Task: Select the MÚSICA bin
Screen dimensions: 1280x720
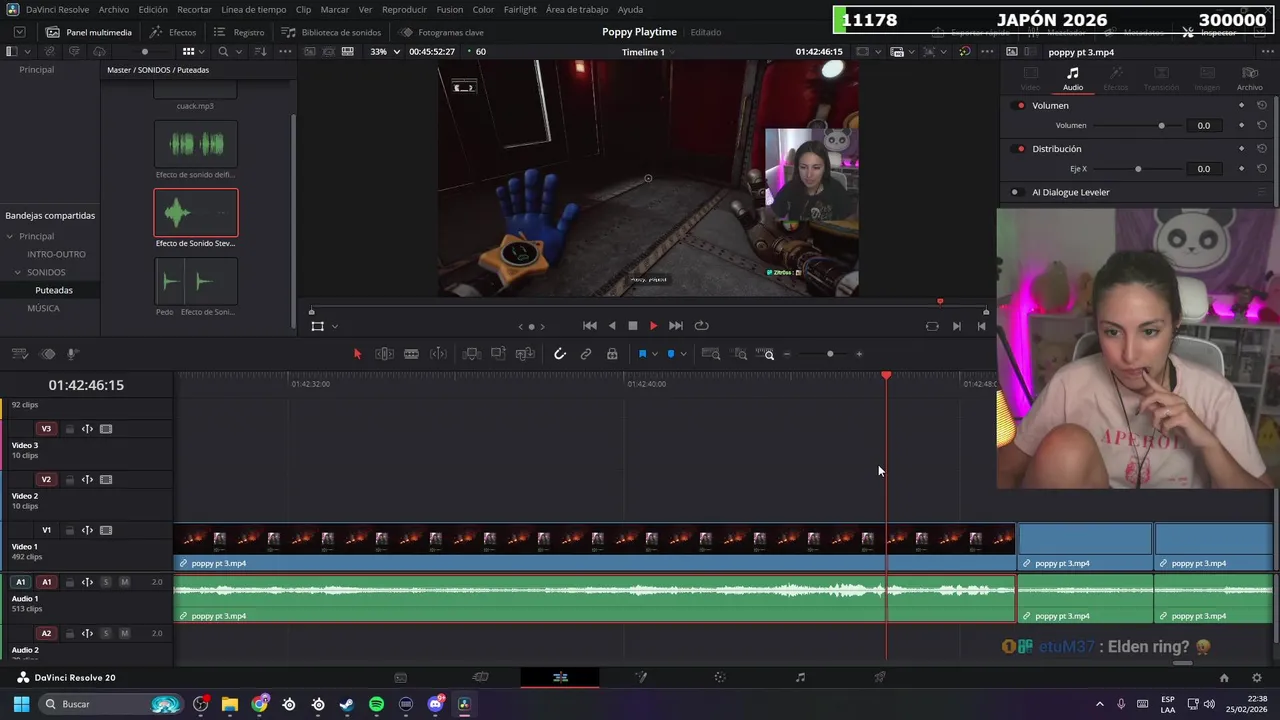Action: point(43,308)
